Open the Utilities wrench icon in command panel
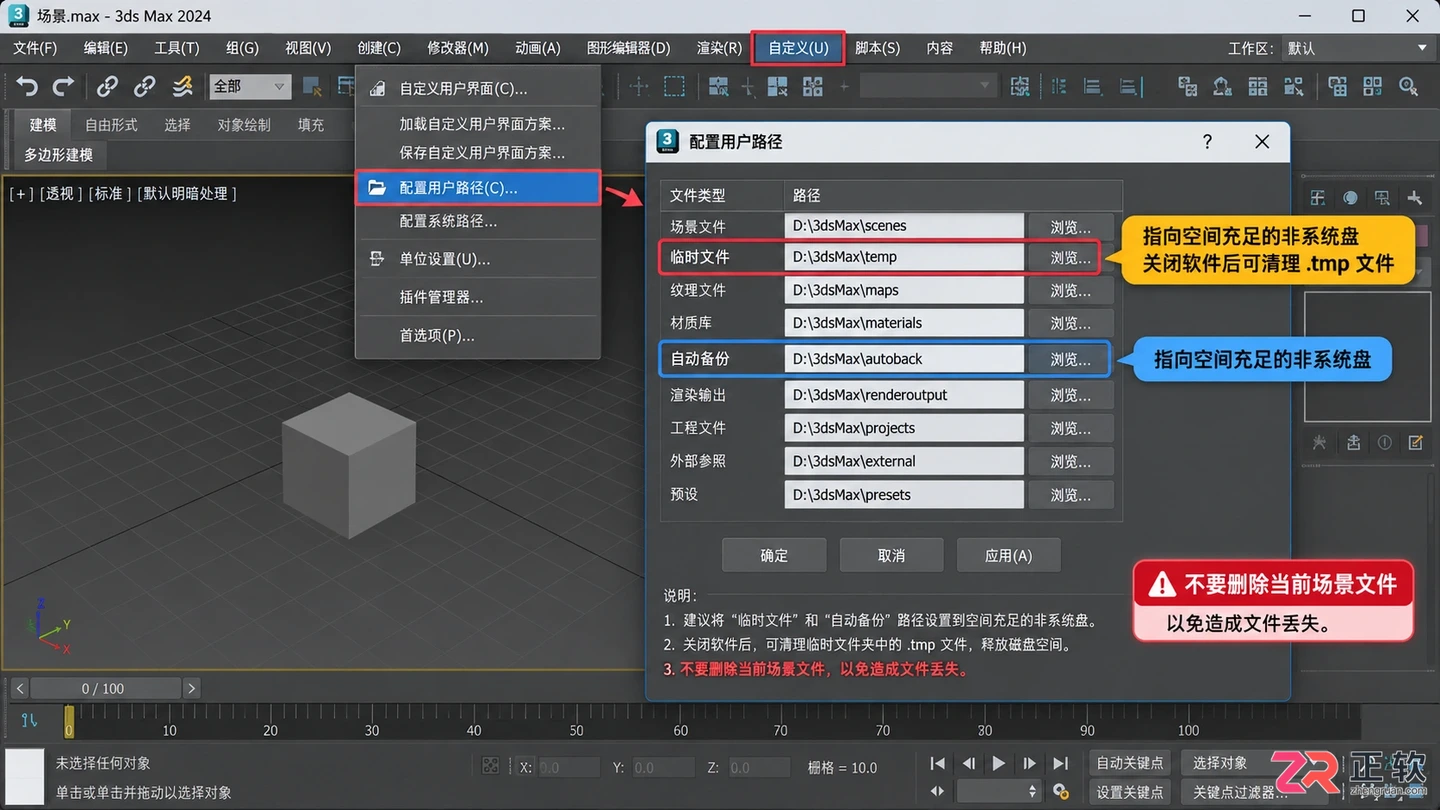 (1414, 197)
